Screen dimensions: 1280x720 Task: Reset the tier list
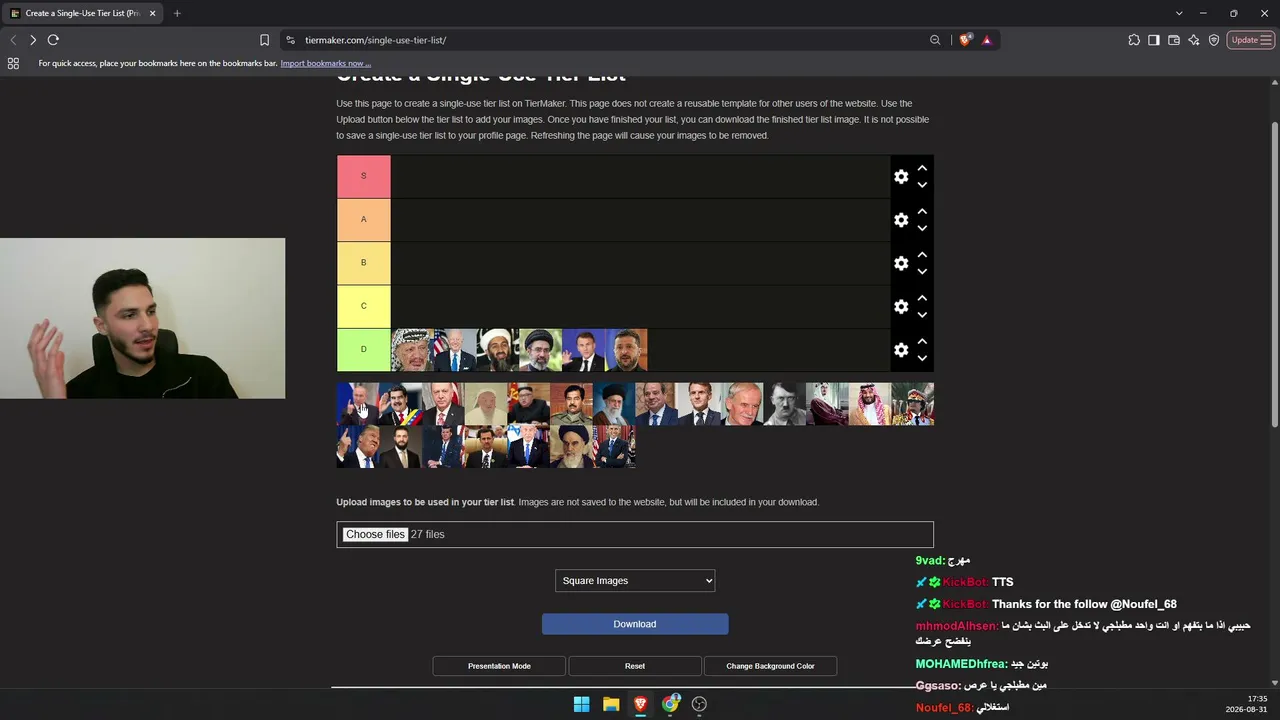pos(635,666)
